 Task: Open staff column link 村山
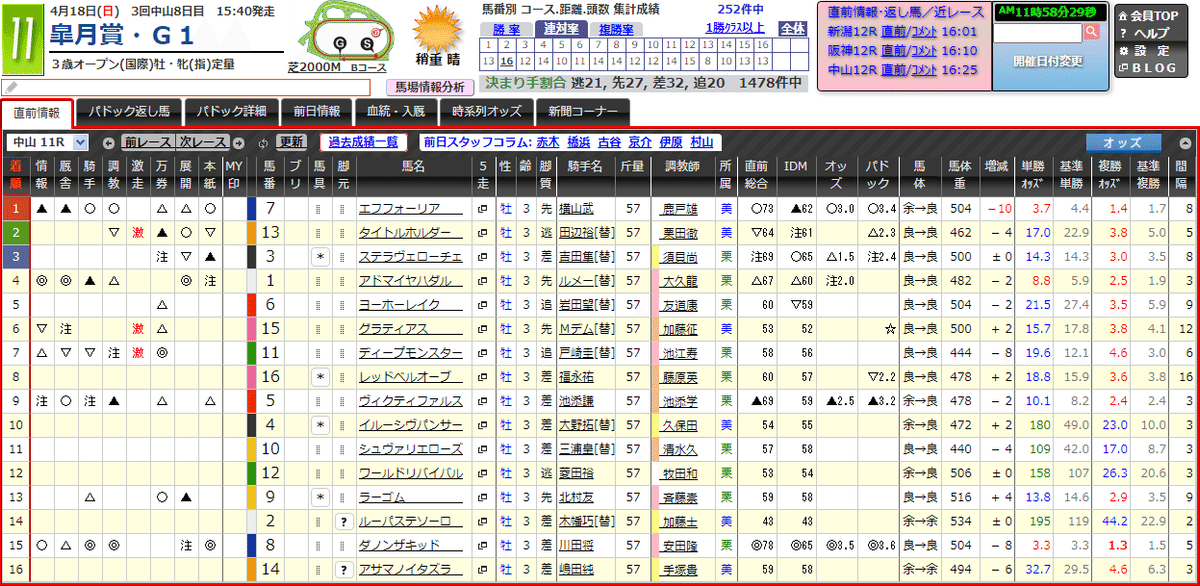point(703,142)
